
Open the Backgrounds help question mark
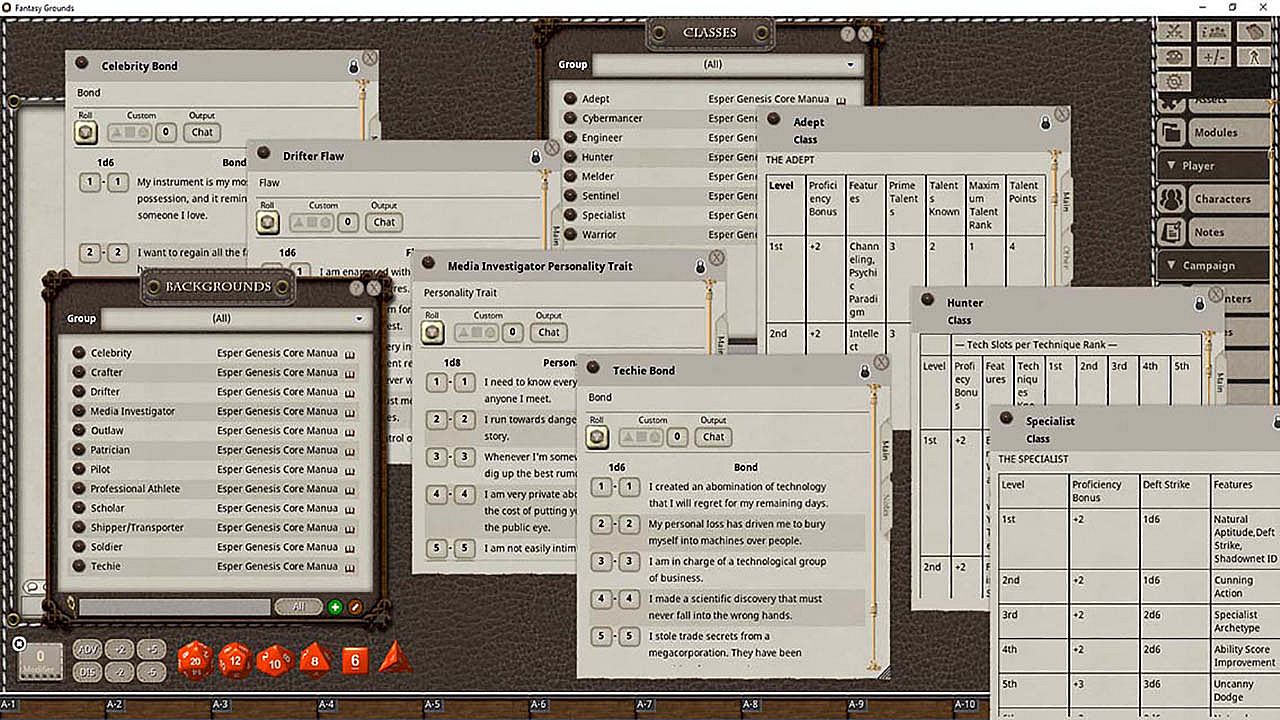point(357,288)
